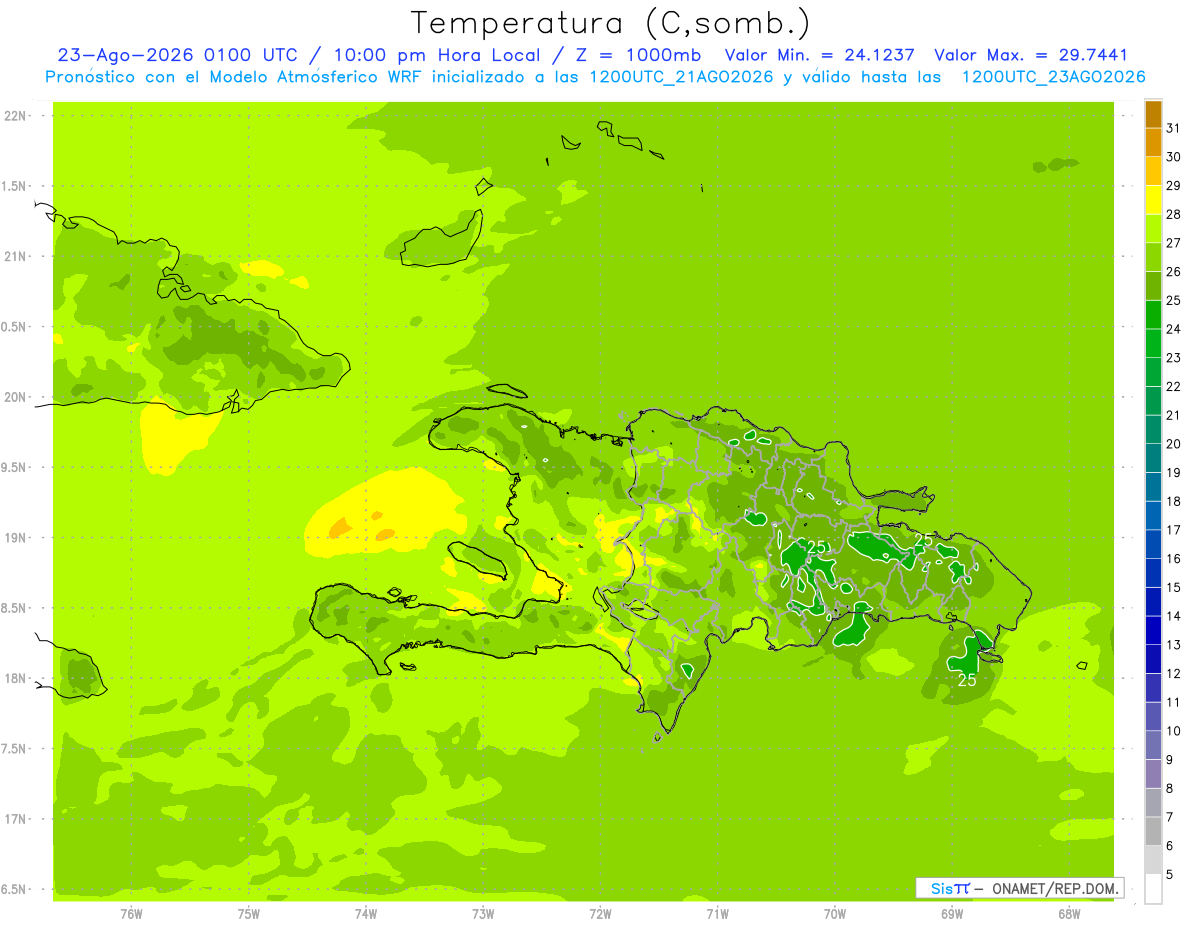Viewport: 1200px width, 927px height.
Task: Pick the green legend swatch between 24 and 25
Action: coord(1153,315)
